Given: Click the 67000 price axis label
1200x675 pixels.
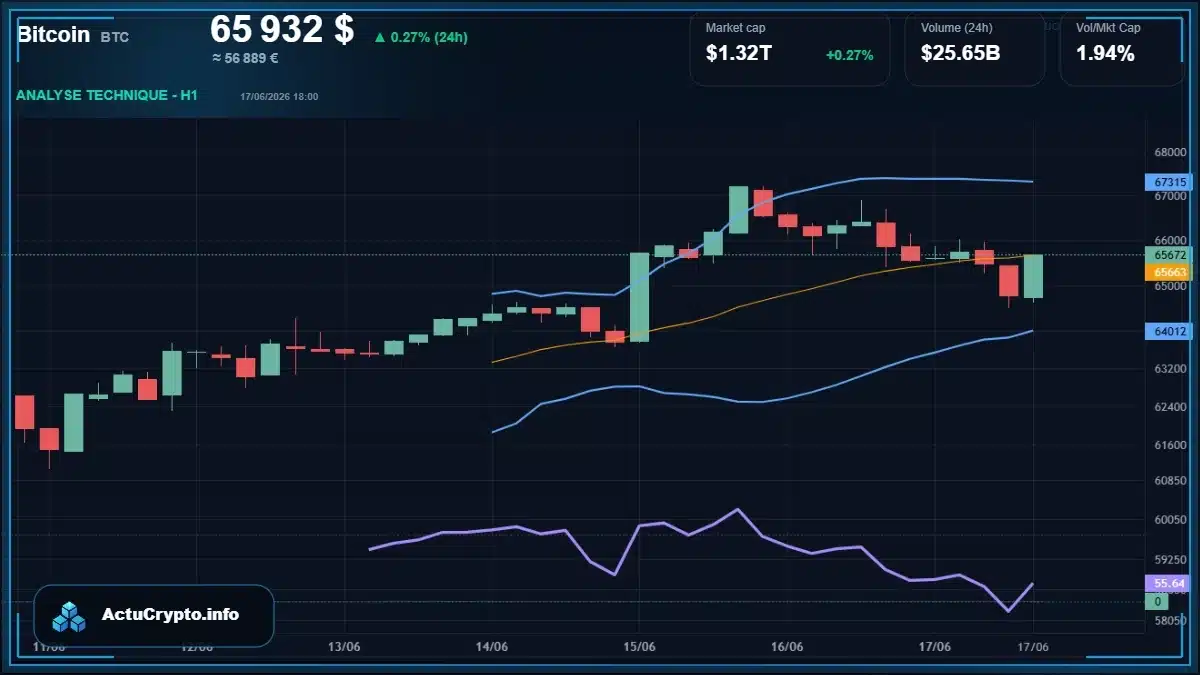Looking at the screenshot, I should coord(1169,197).
